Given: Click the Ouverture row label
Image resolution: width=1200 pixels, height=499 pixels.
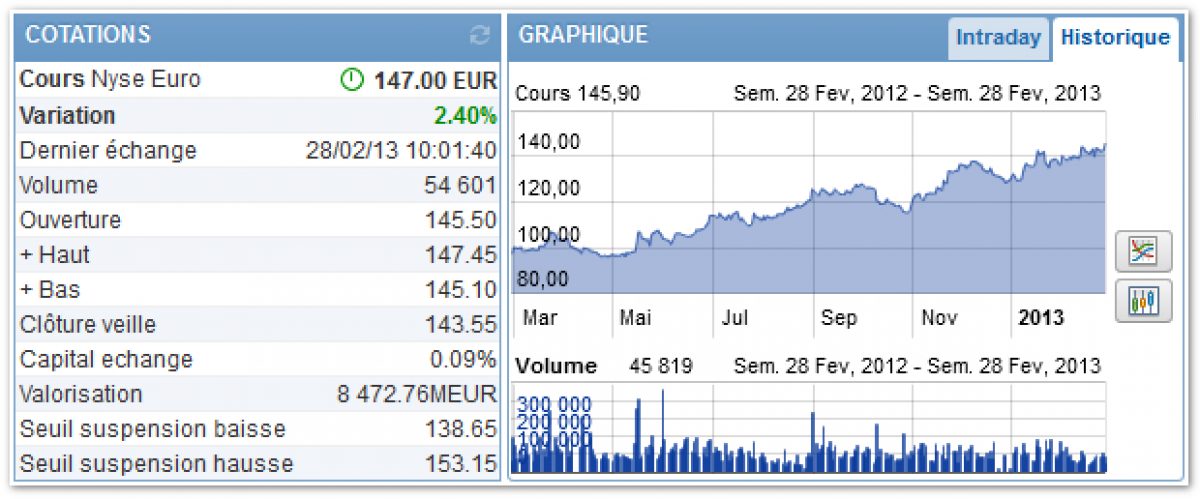Looking at the screenshot, I should pos(70,220).
